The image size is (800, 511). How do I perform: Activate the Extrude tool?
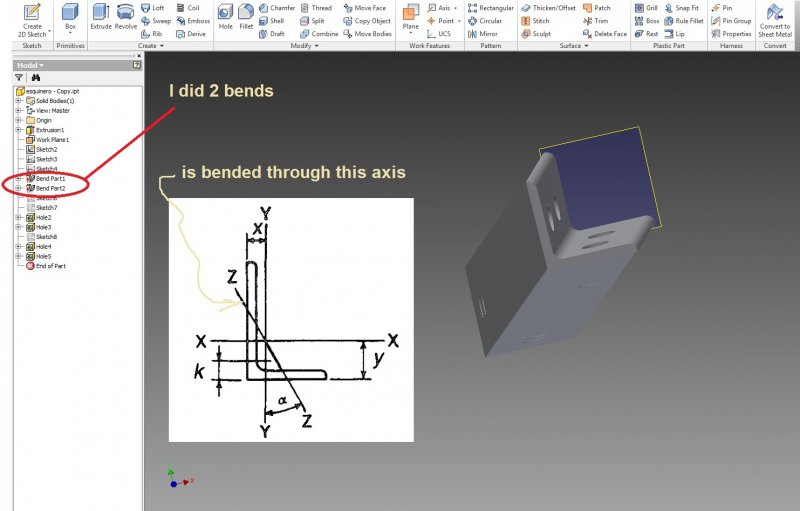(x=101, y=17)
